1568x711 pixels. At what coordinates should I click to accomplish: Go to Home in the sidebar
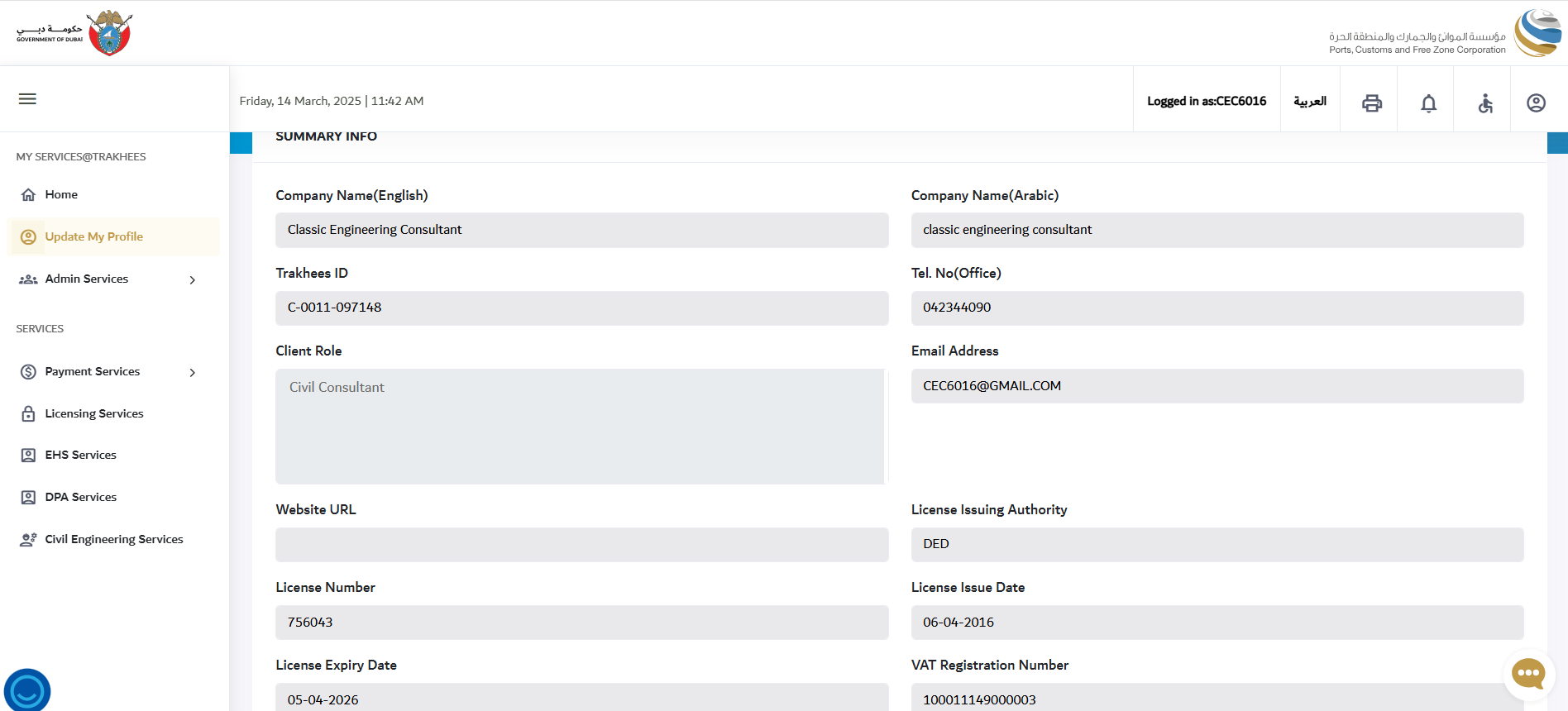(61, 195)
